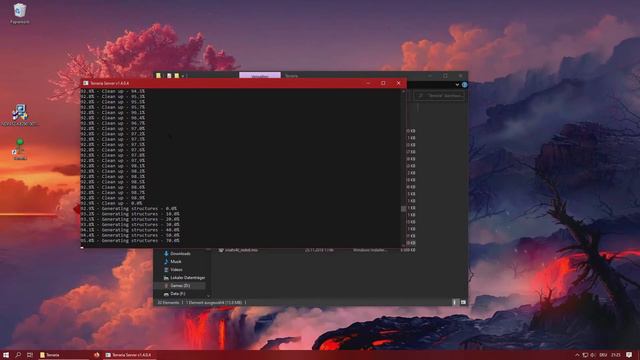
Task: Open taskbar search magnifier
Action: [18, 355]
